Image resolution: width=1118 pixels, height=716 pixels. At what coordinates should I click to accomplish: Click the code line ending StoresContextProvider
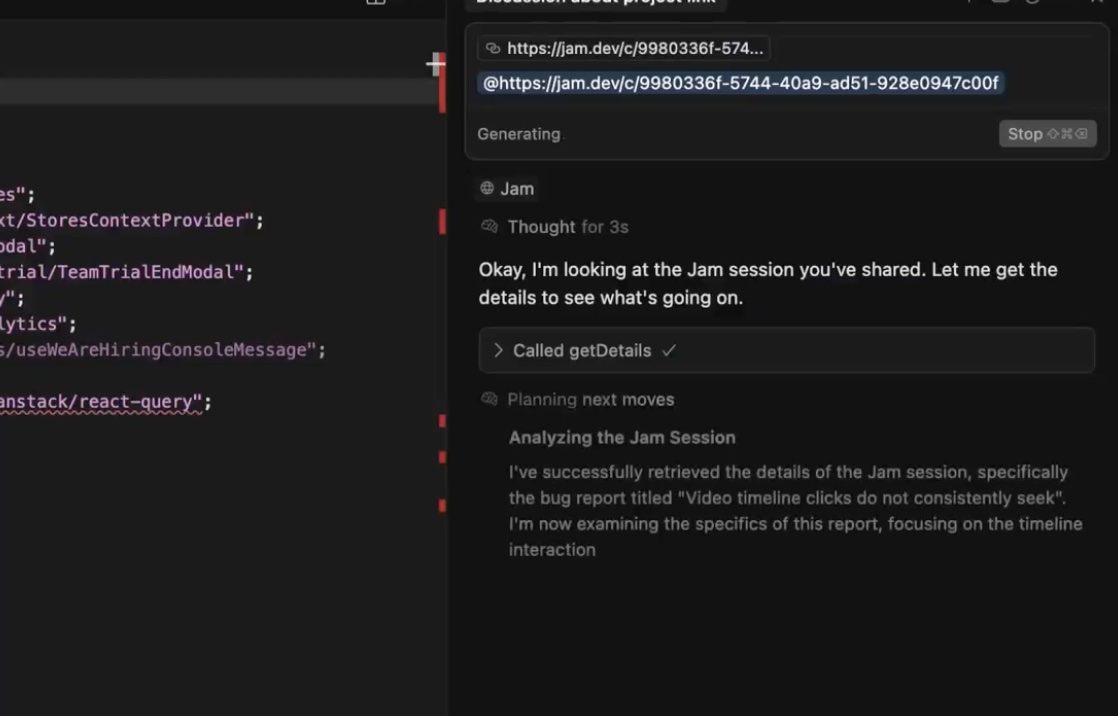132,220
